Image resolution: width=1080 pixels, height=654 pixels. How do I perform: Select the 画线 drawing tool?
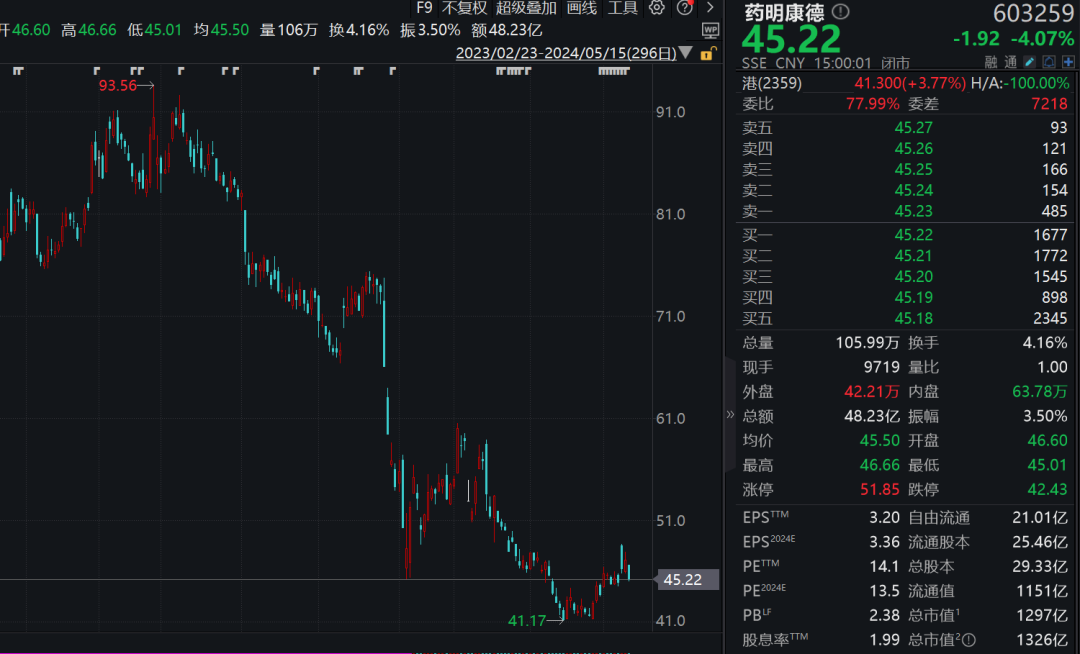581,8
